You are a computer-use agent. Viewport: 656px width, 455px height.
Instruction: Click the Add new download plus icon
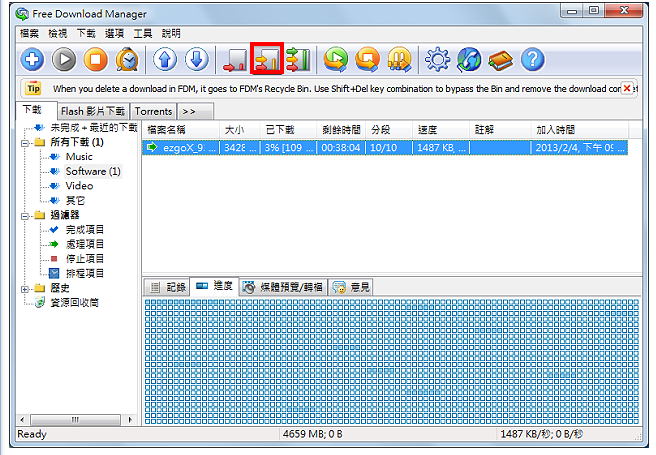click(32, 59)
